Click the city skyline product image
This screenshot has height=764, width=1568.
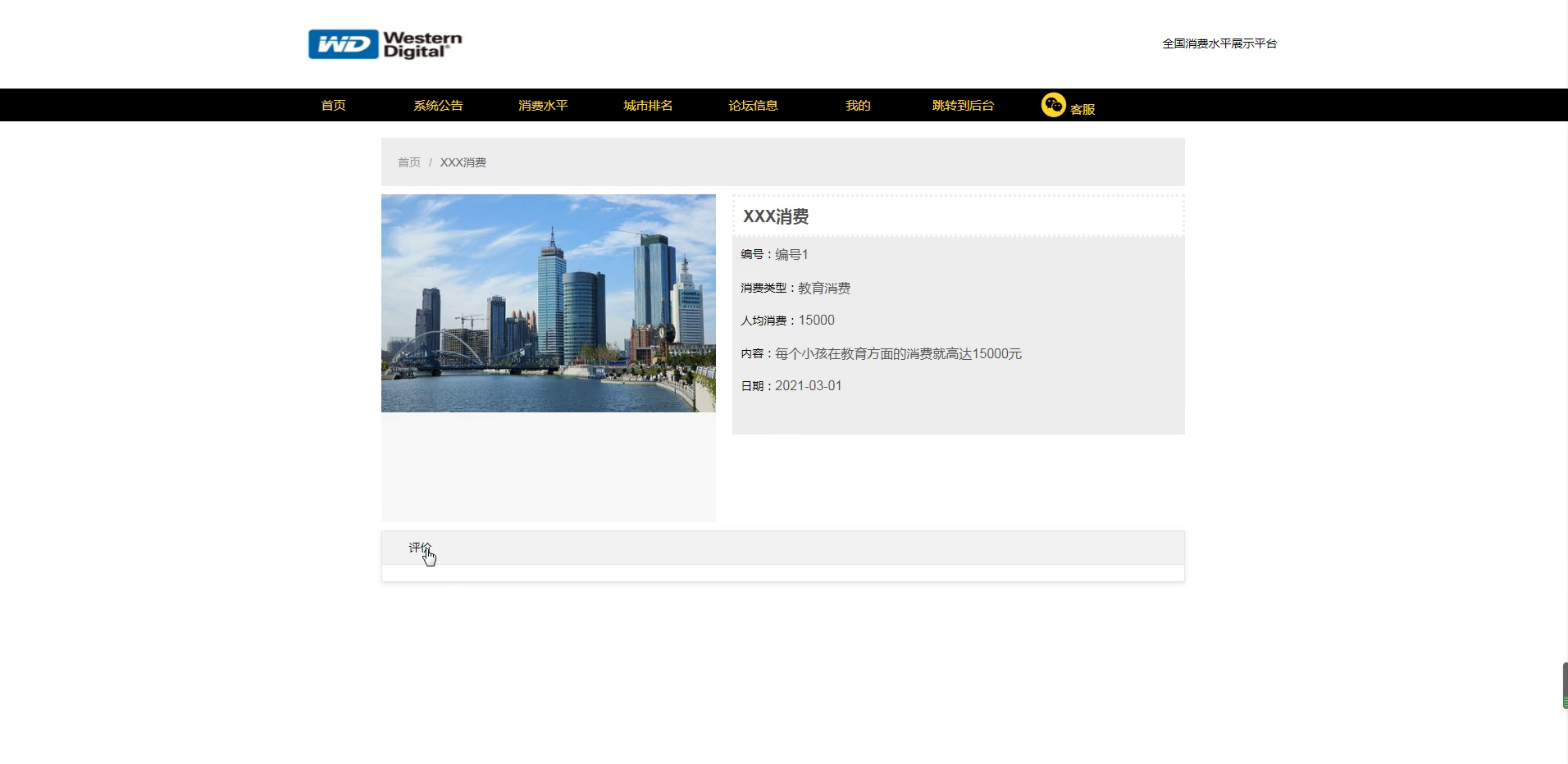tap(549, 303)
